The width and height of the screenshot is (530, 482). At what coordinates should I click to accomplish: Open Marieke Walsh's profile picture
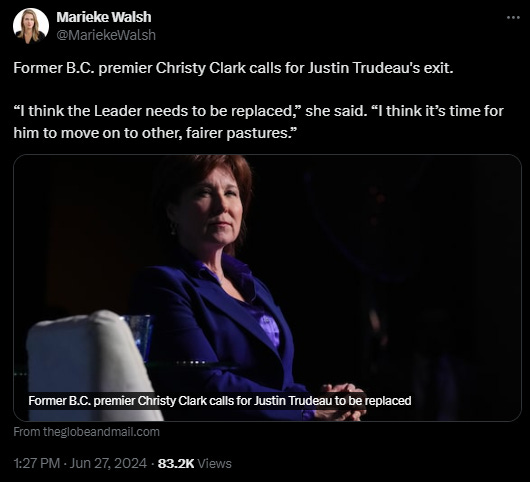[31, 26]
